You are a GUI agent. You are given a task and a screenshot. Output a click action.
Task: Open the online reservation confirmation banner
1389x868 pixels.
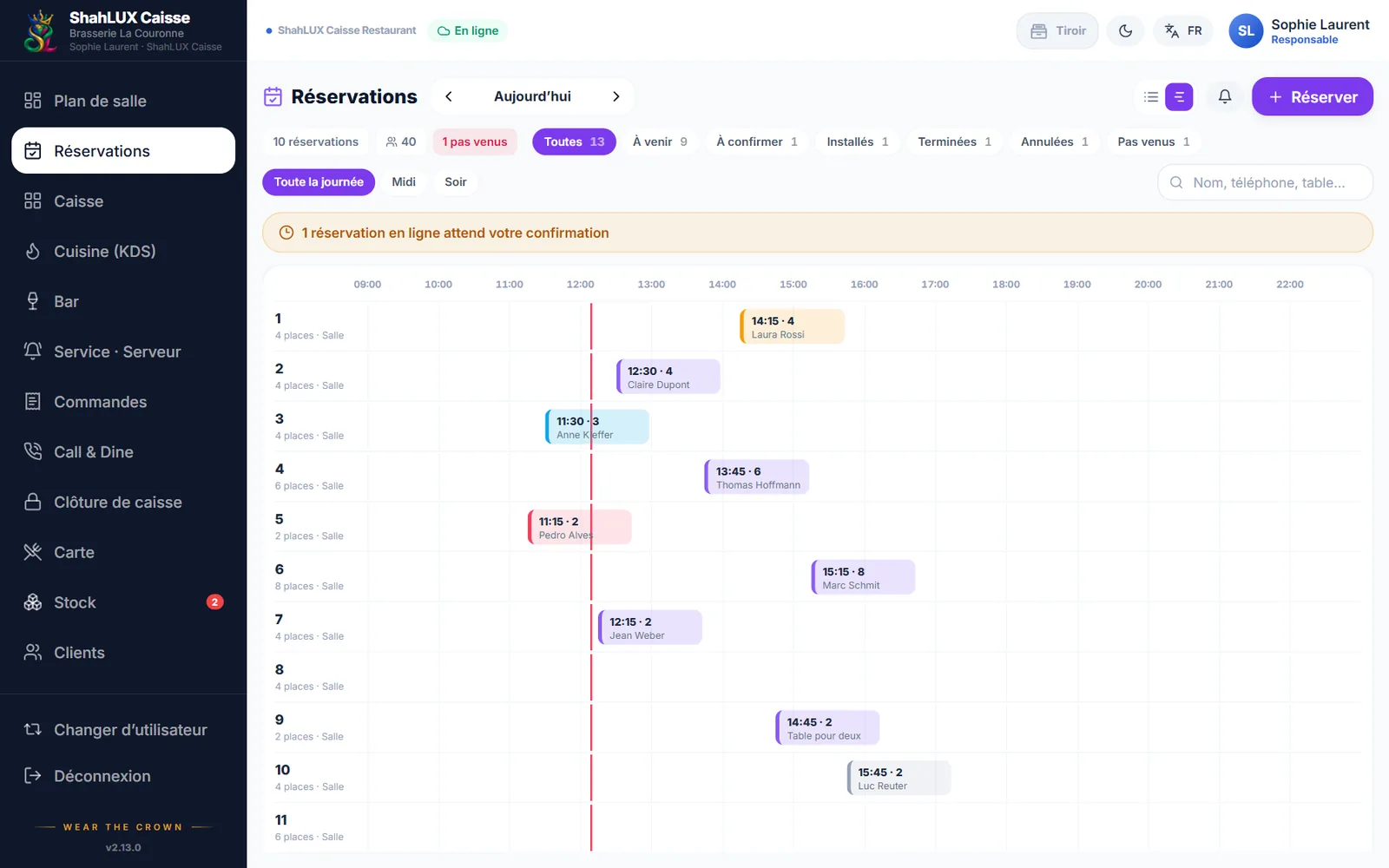(x=818, y=233)
